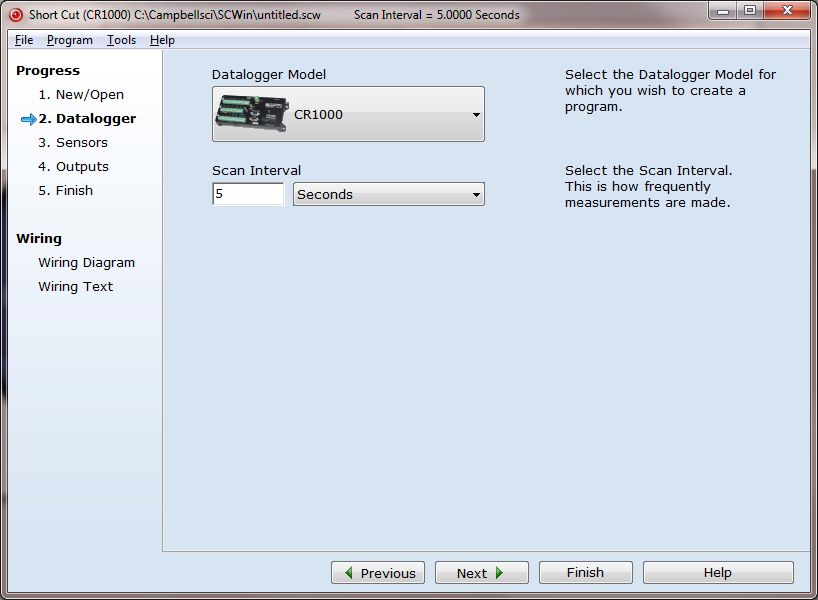
Task: Click the 'Select the Datalogger Model' help text
Action: tap(670, 90)
